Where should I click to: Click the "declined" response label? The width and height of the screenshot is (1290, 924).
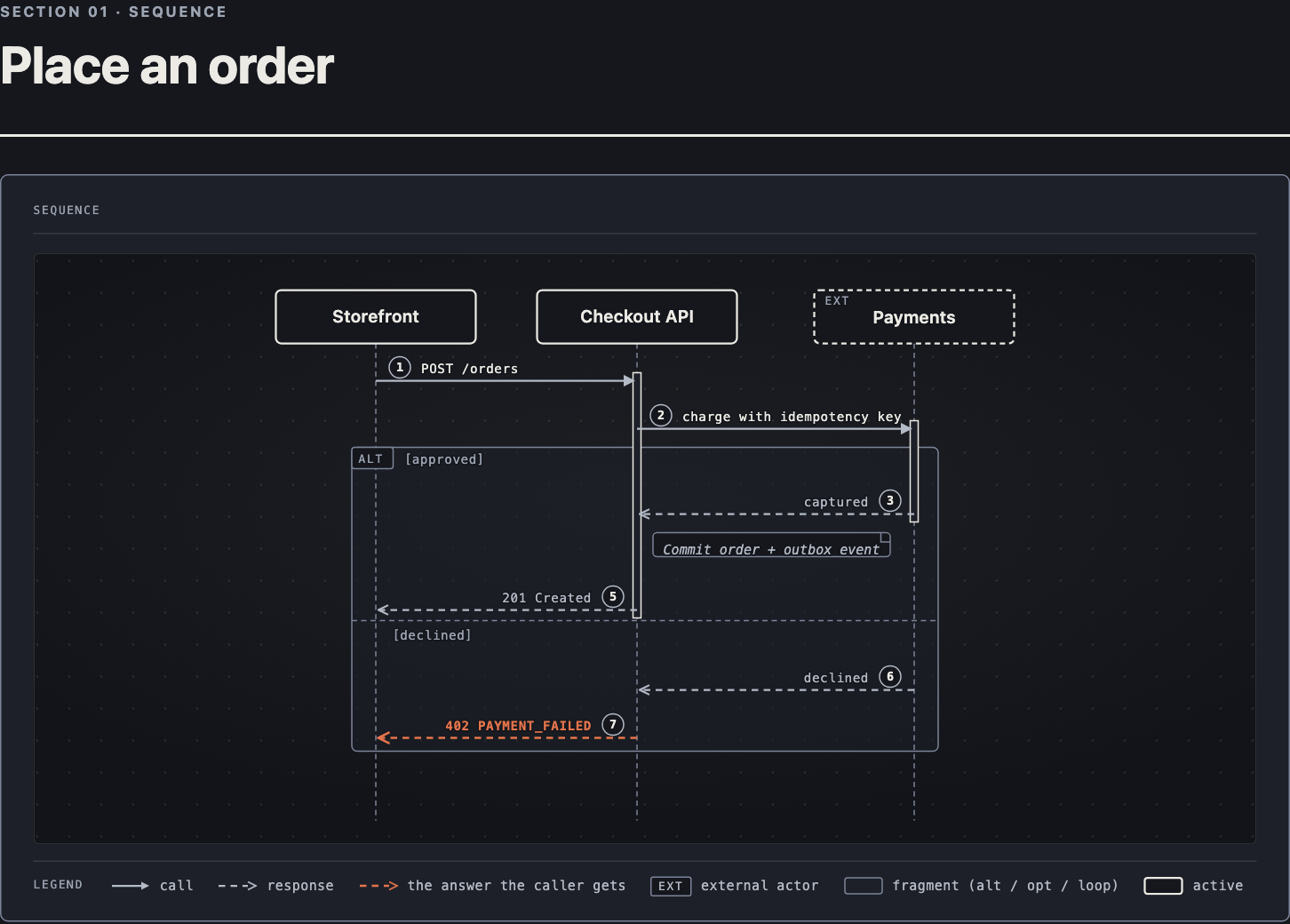836,678
